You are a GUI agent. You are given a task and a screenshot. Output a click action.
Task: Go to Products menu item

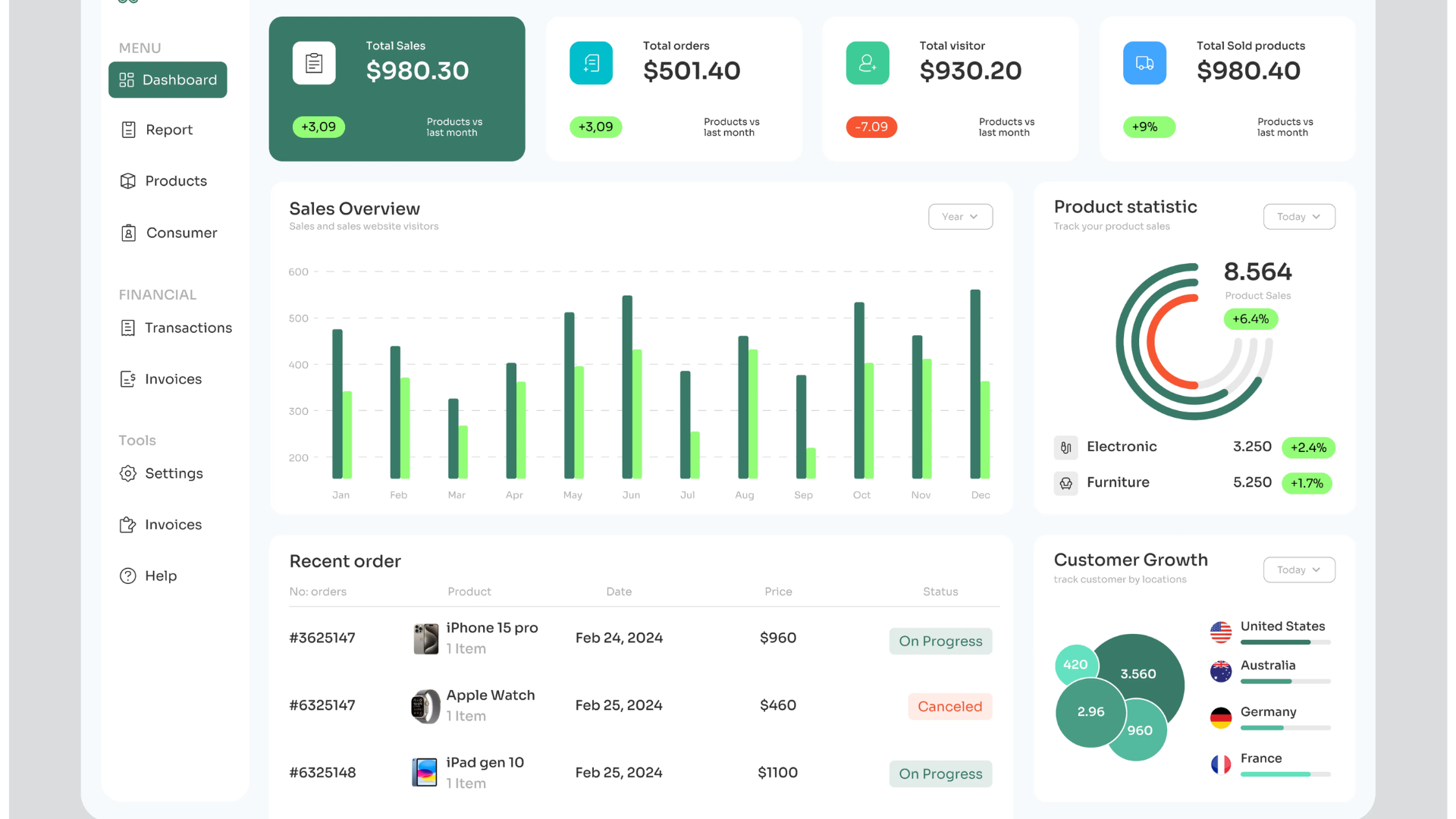[163, 180]
